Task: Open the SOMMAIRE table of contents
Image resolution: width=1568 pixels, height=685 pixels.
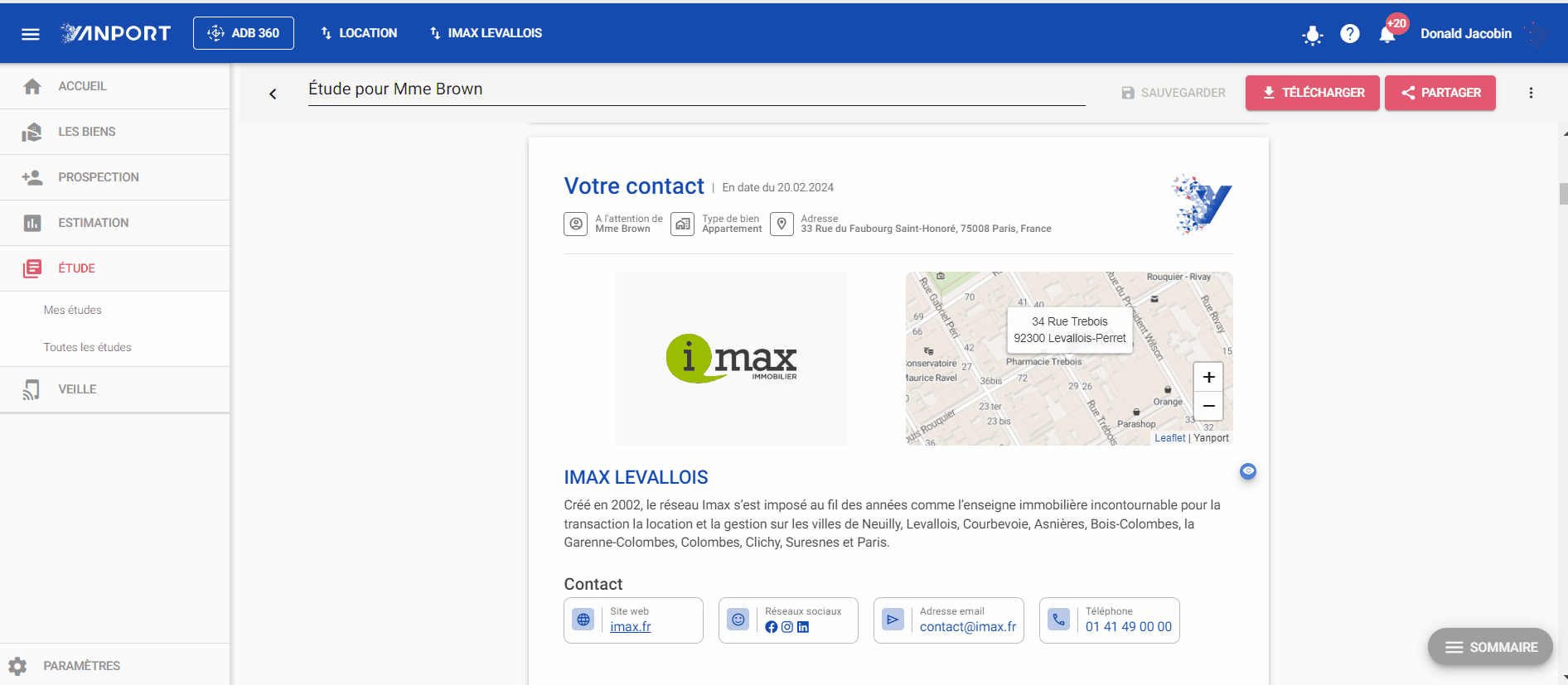Action: click(x=1491, y=647)
